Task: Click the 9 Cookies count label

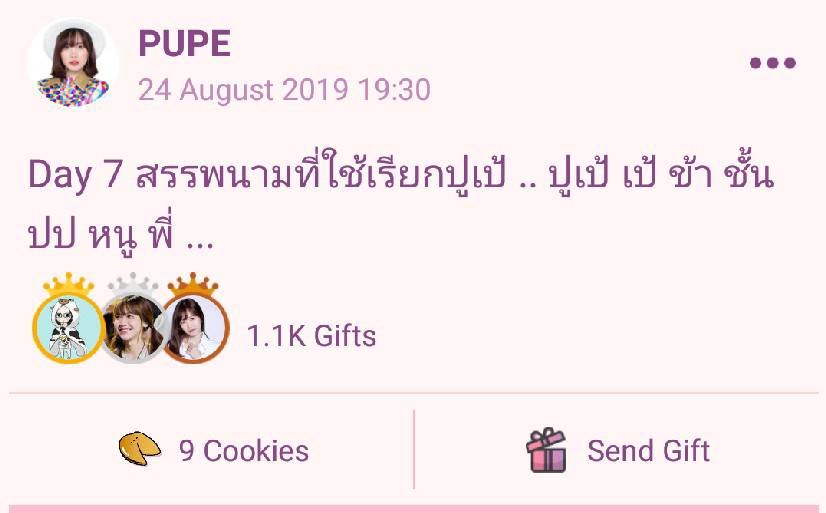Action: pos(244,451)
